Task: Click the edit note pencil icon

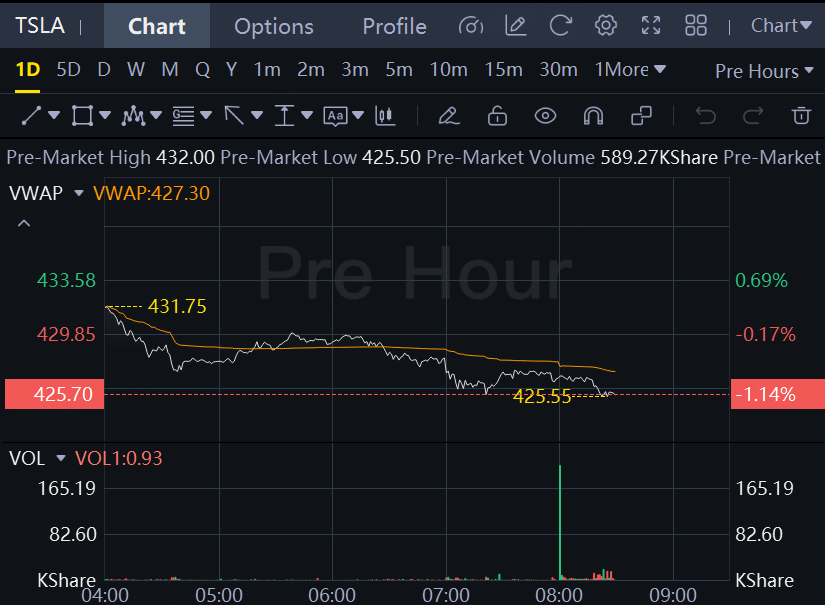Action: tap(516, 25)
